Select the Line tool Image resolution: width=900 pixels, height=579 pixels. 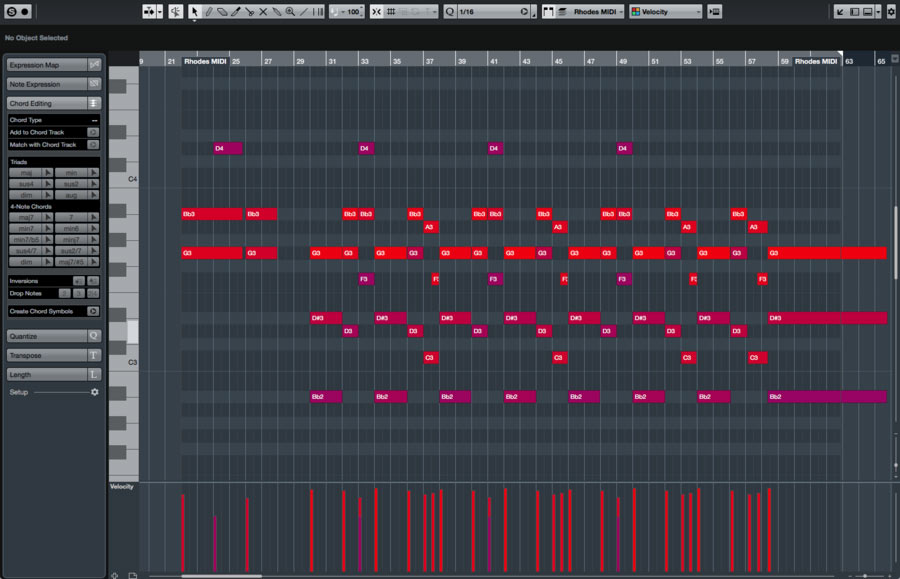304,11
